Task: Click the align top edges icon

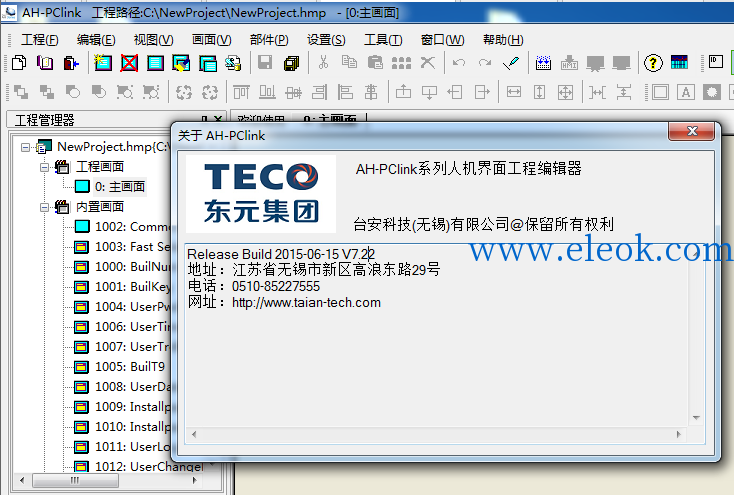Action: (x=241, y=92)
